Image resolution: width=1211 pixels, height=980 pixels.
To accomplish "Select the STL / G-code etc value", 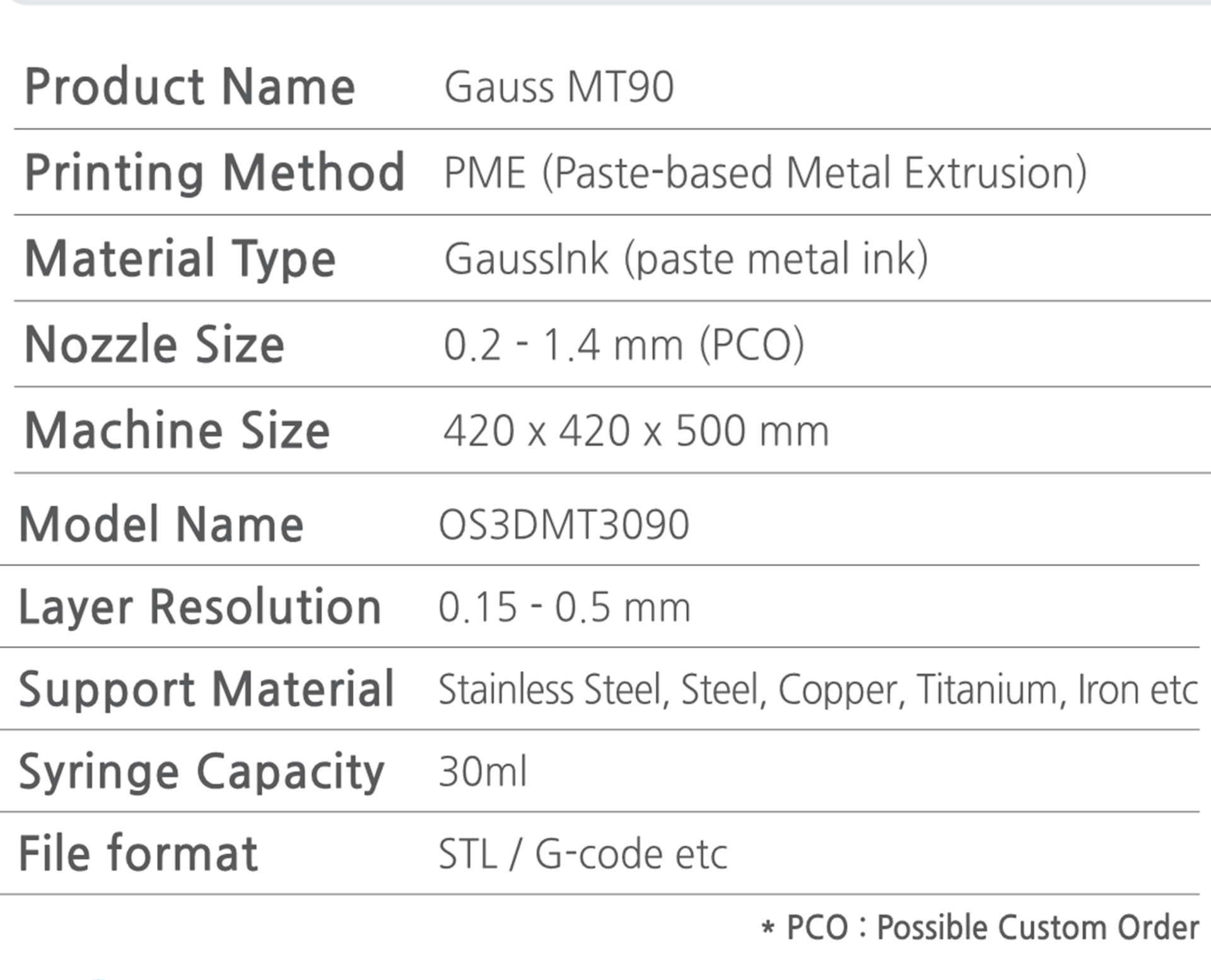I will pos(583,854).
